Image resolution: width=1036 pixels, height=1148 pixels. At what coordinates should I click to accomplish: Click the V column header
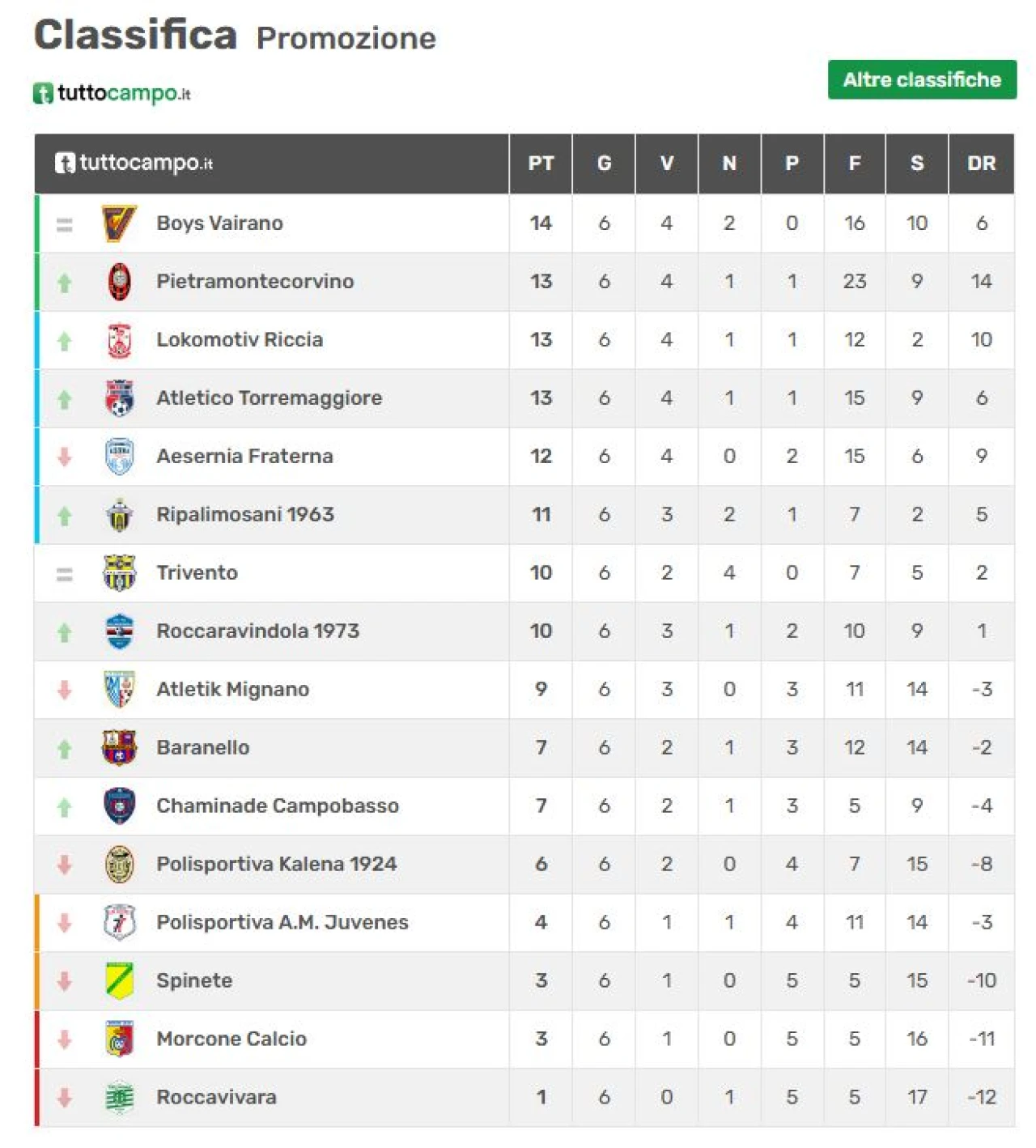(x=666, y=164)
